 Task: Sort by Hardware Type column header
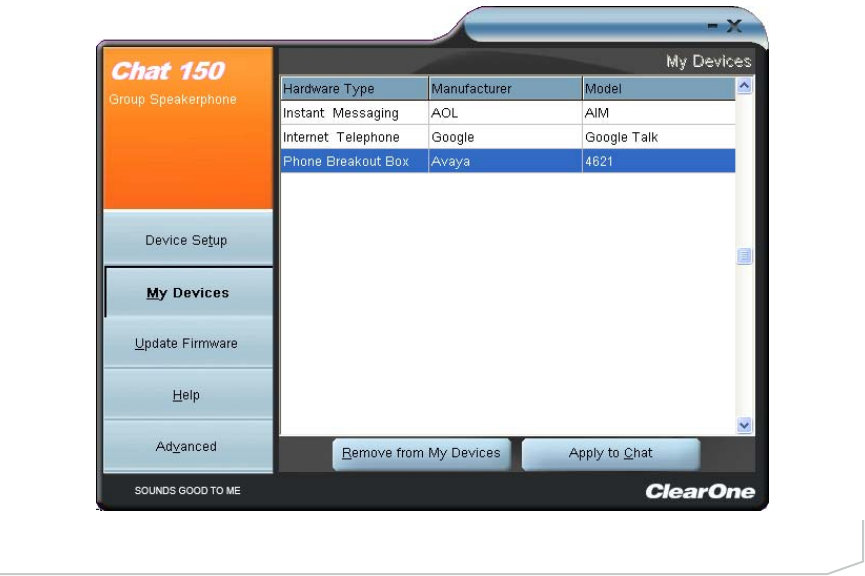[x=354, y=89]
